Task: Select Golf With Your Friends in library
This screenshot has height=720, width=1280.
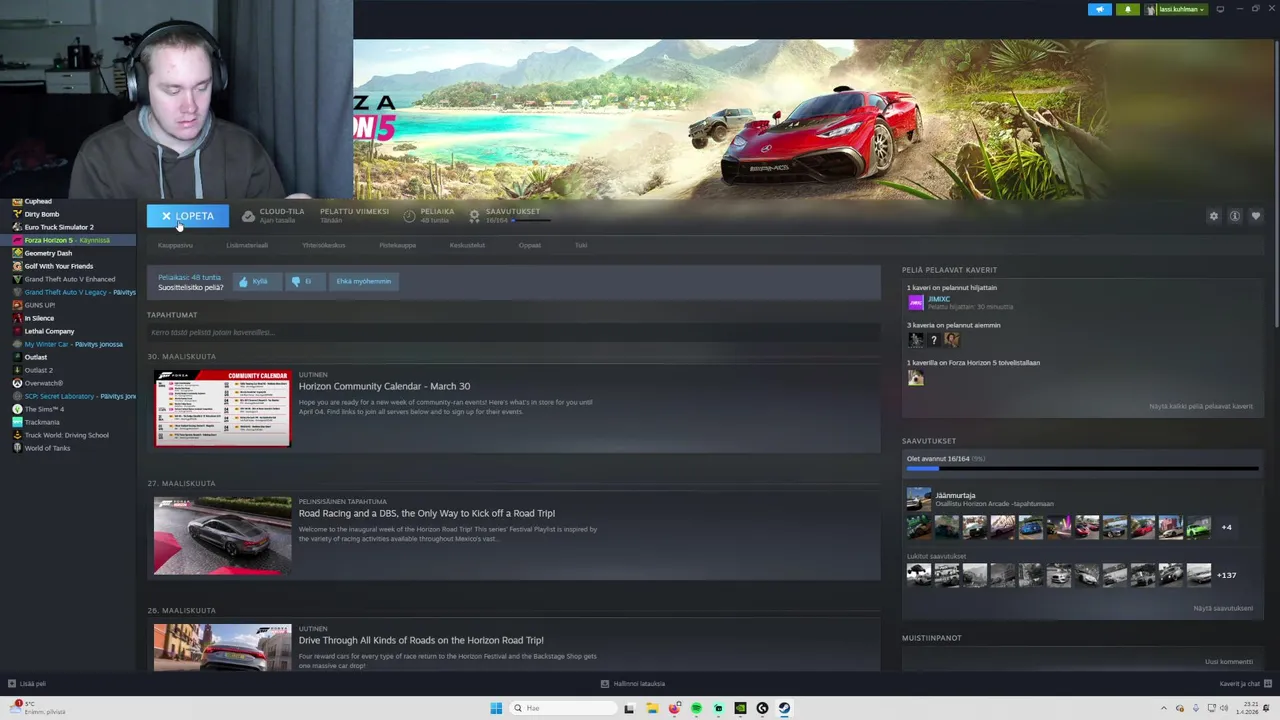Action: click(x=59, y=266)
